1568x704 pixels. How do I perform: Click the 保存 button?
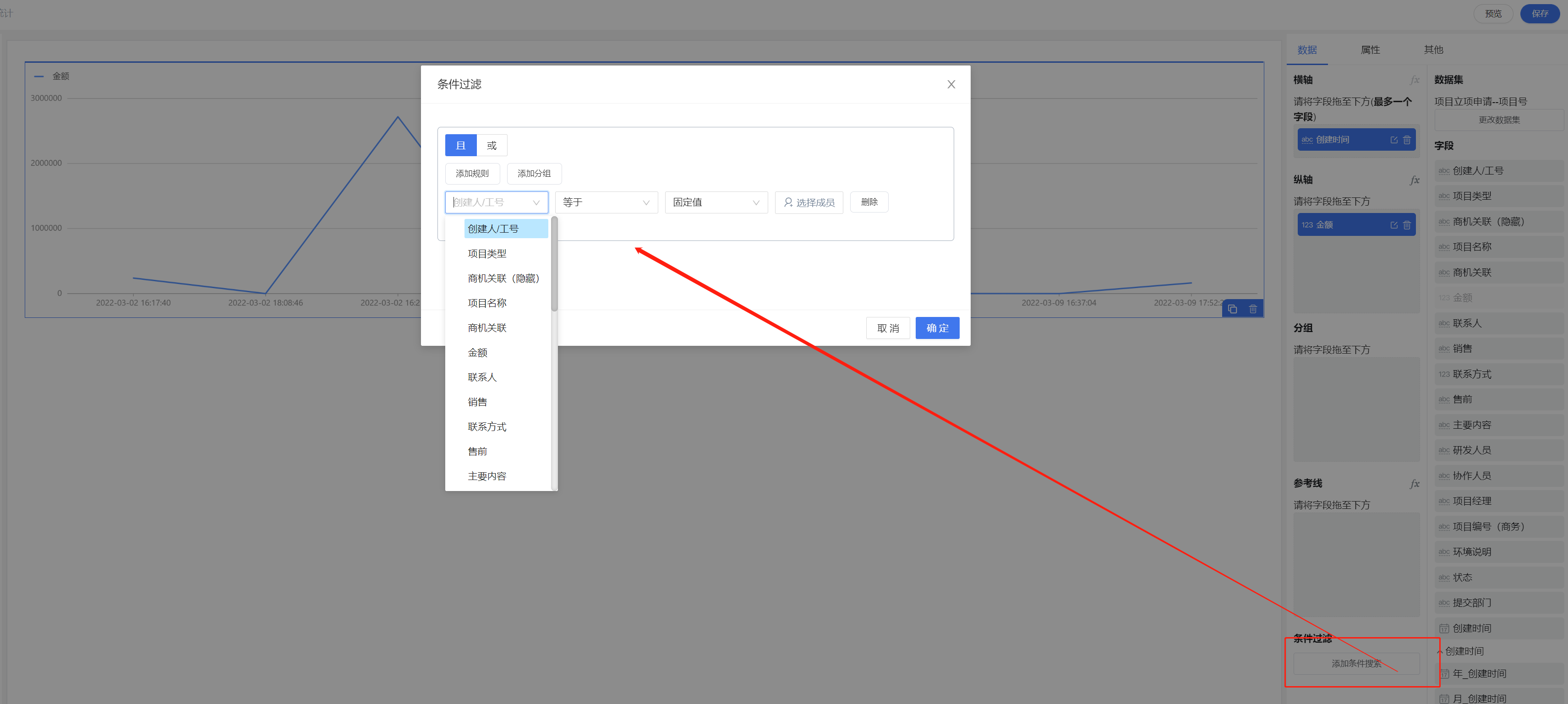[1540, 13]
